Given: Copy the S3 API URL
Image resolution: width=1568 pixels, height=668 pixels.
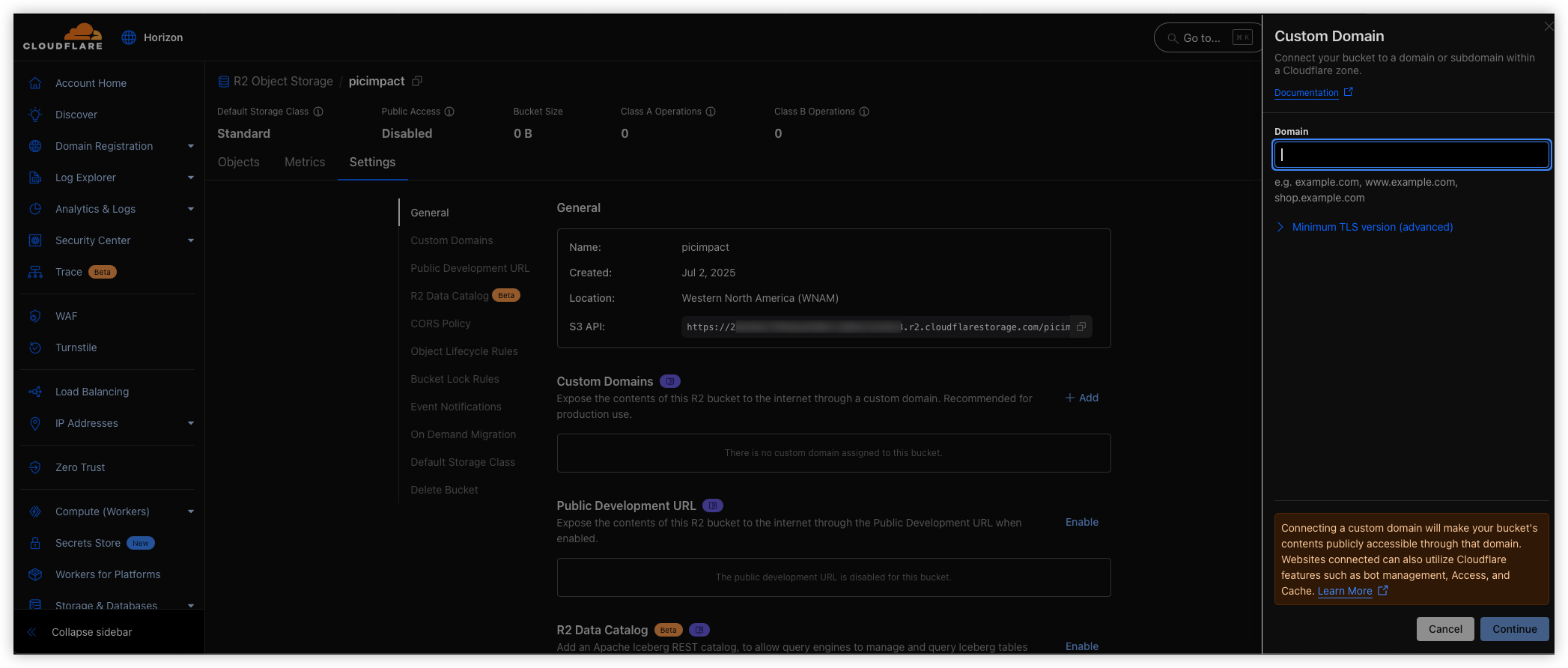Looking at the screenshot, I should point(1081,327).
